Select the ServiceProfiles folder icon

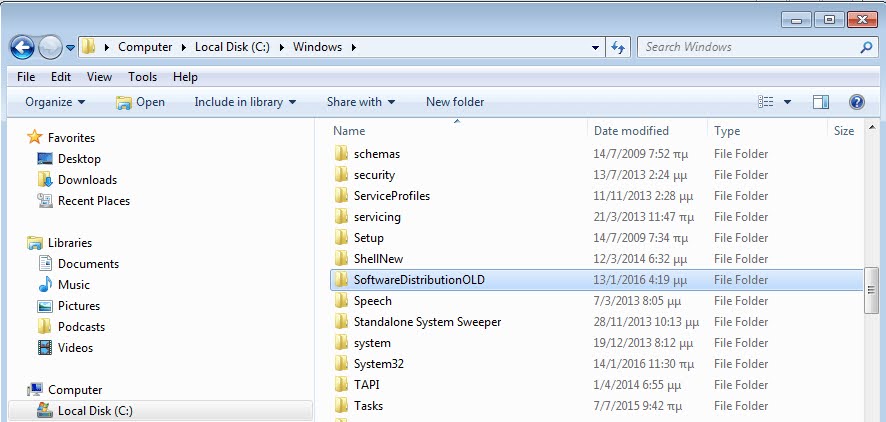point(341,195)
